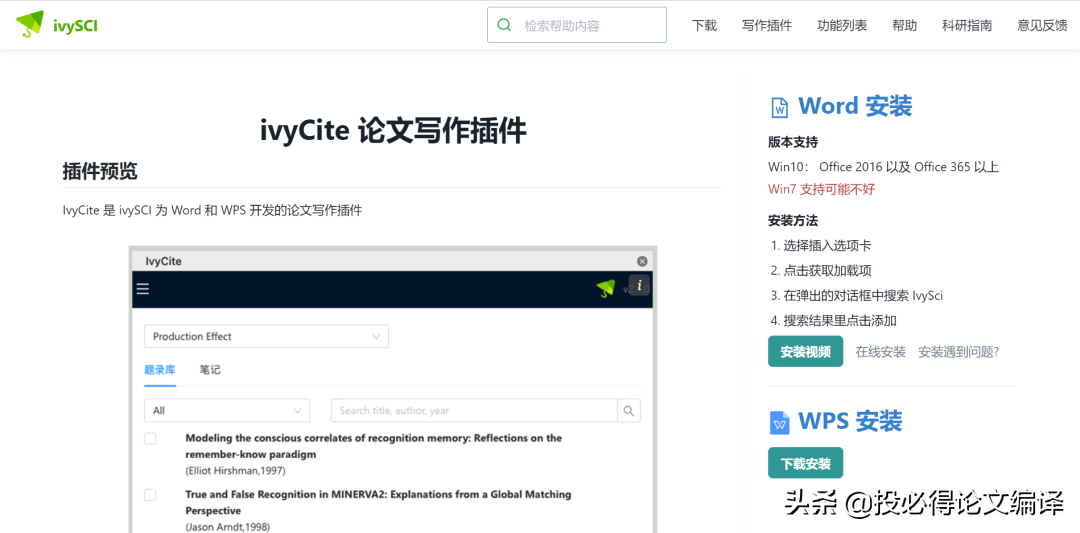Focus the Search title, author, year field
Image resolution: width=1080 pixels, height=533 pixels.
pyautogui.click(x=474, y=410)
